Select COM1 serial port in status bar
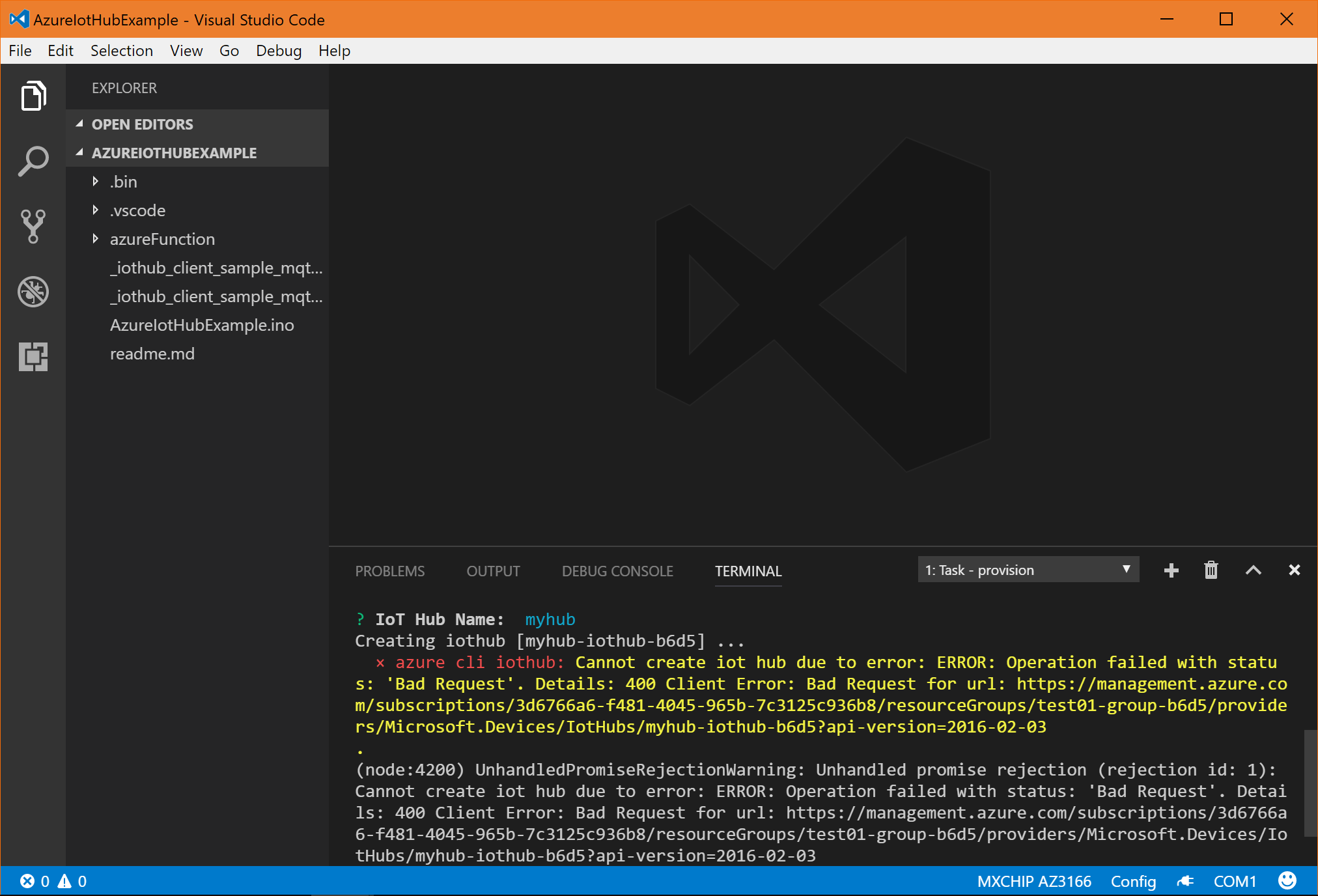Screen dimensions: 1318x896 [1235, 881]
